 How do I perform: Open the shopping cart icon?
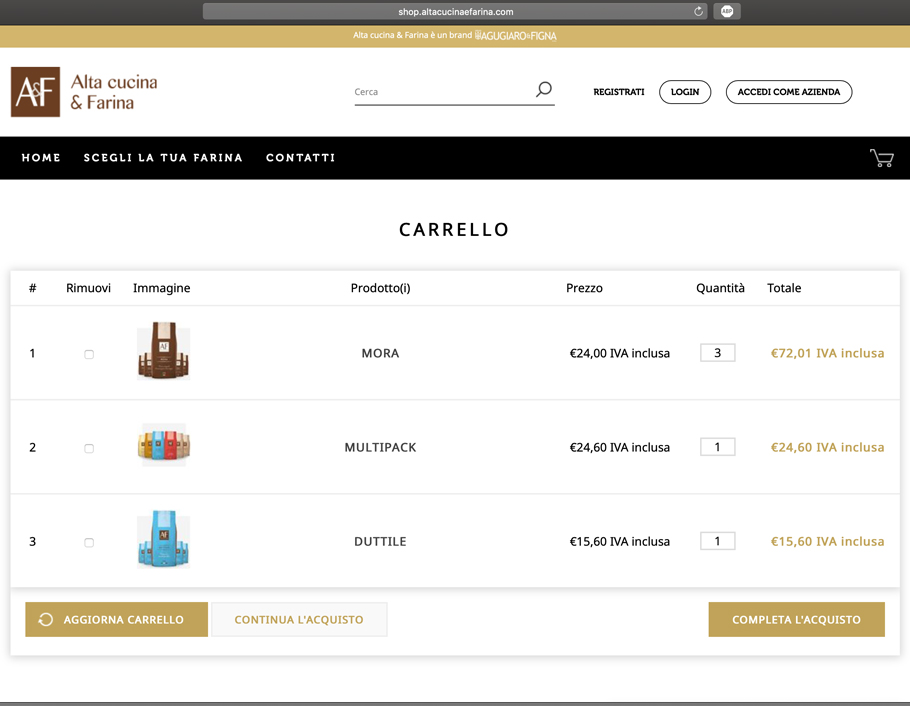882,158
